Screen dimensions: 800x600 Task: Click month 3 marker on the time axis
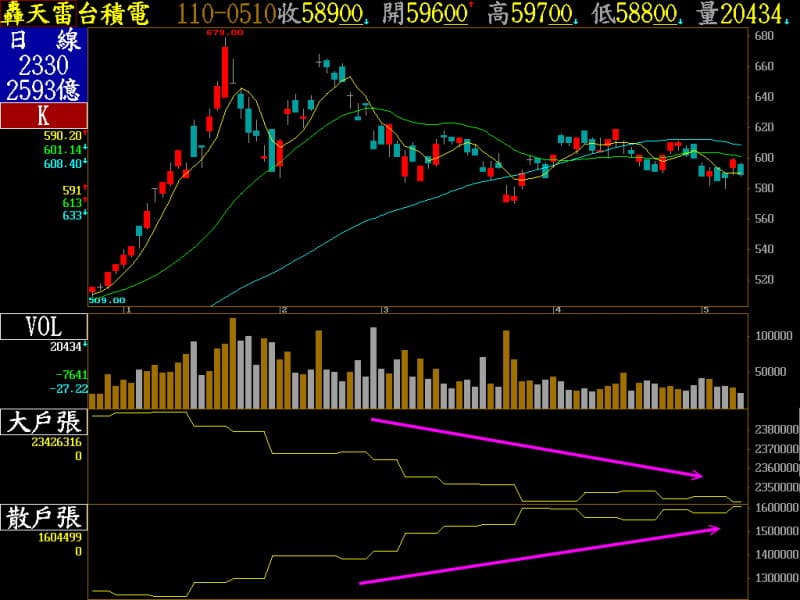click(384, 311)
